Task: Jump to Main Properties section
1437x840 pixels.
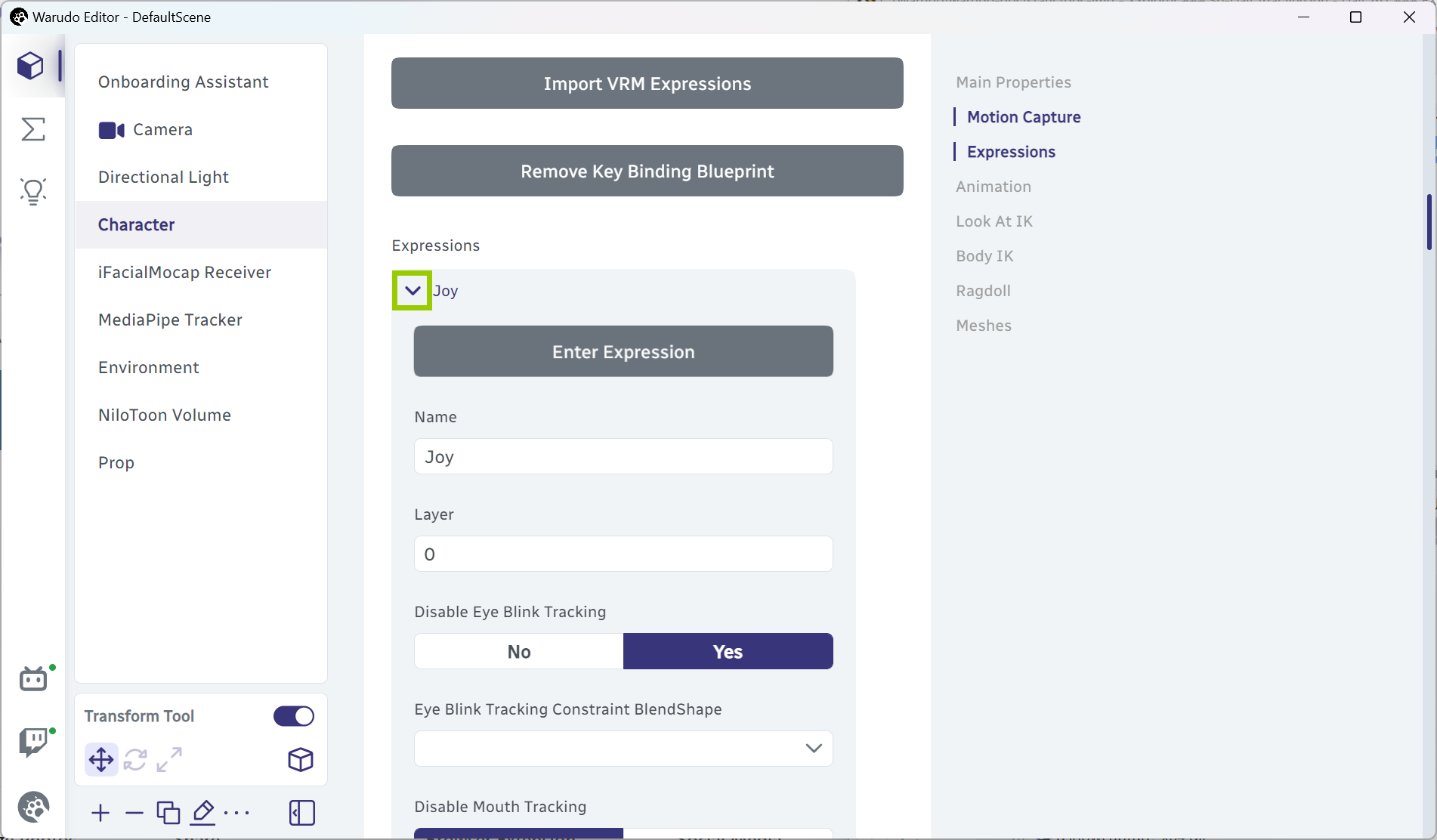Action: (1013, 82)
